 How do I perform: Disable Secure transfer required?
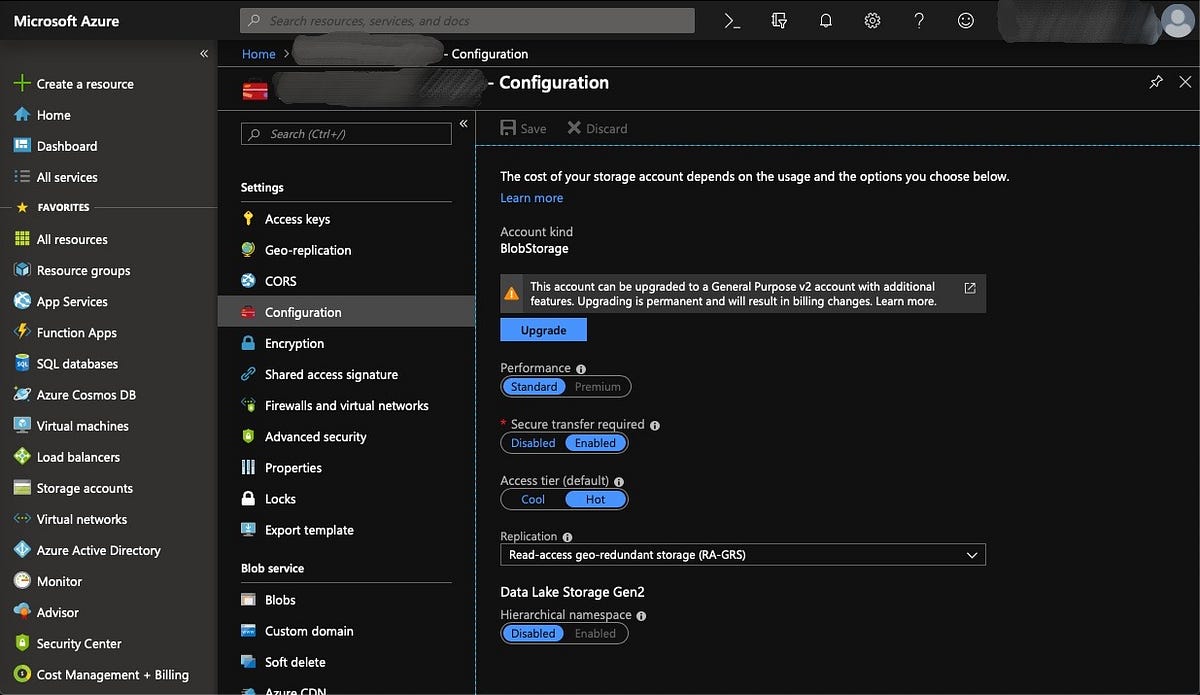pyautogui.click(x=532, y=442)
